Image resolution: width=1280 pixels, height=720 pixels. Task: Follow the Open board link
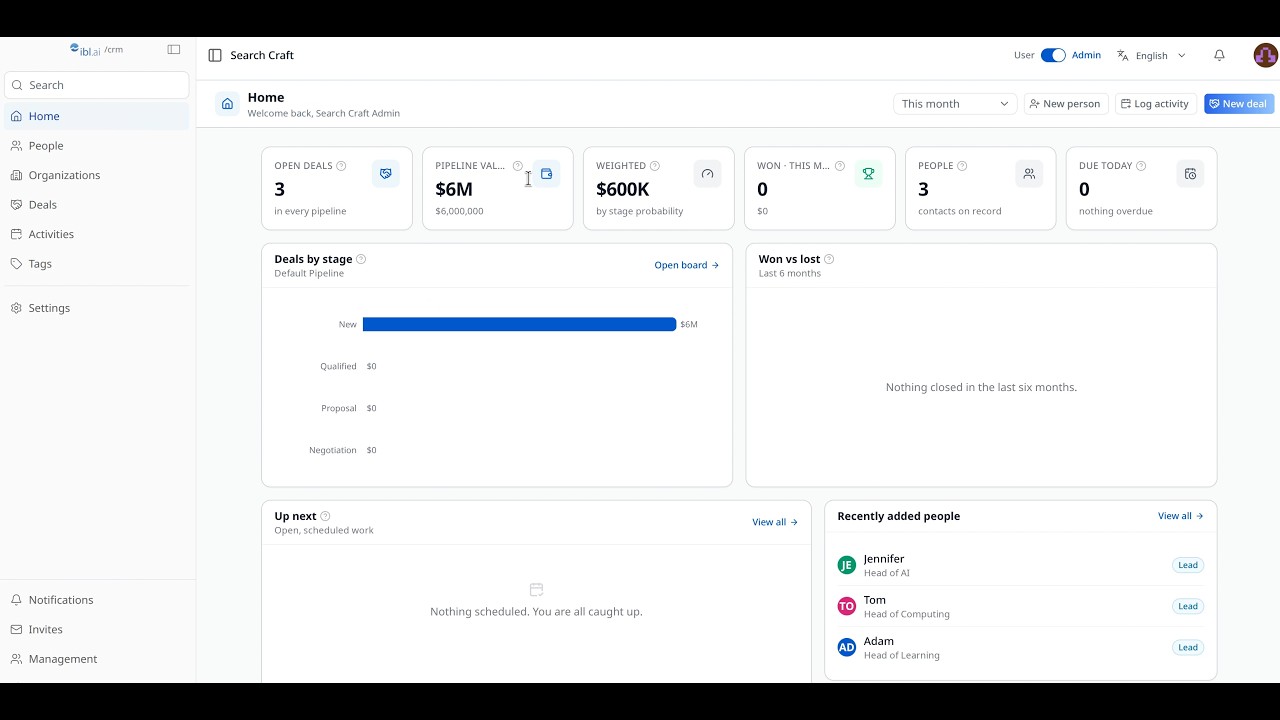(x=686, y=265)
